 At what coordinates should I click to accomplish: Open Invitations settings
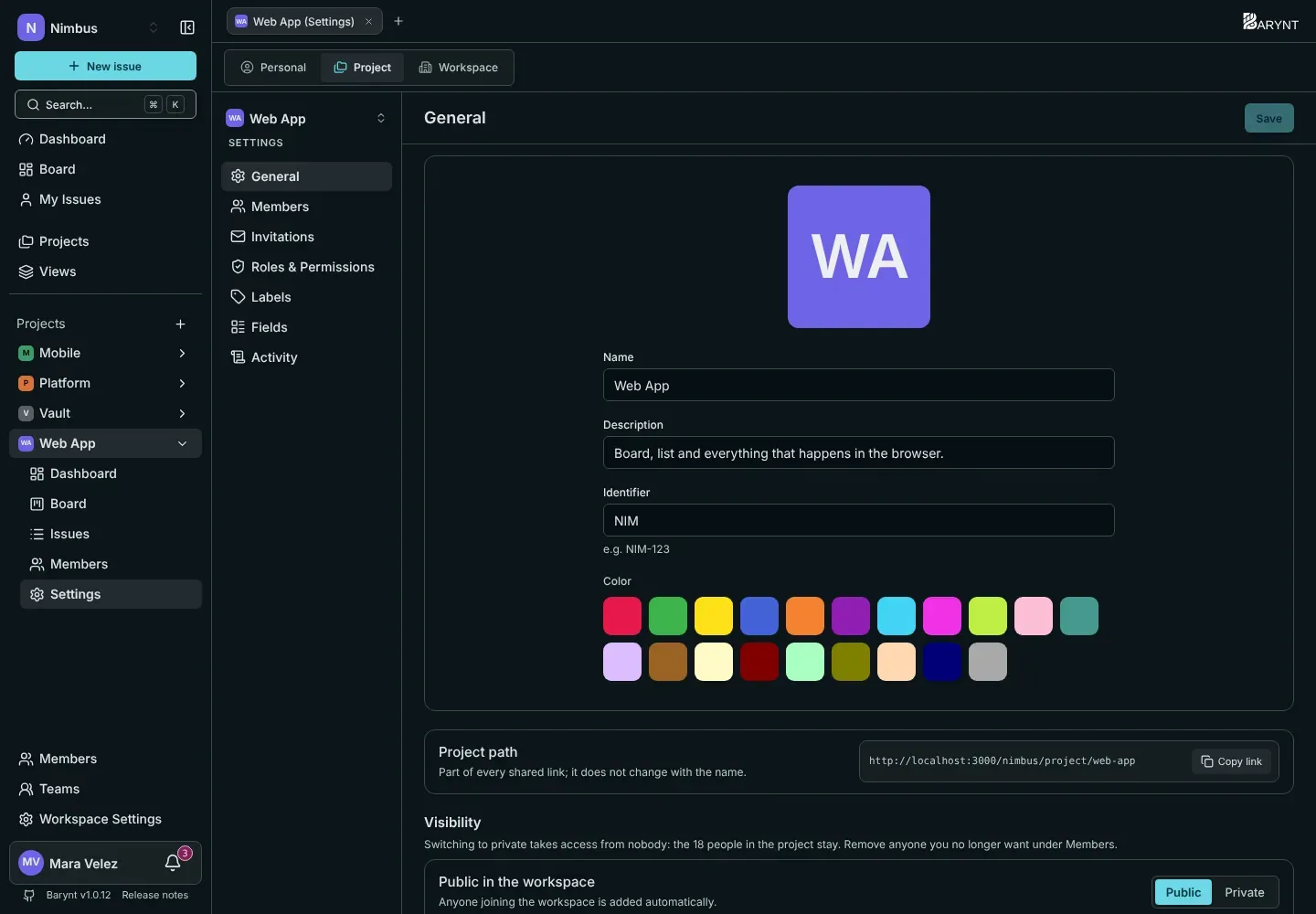coord(306,237)
